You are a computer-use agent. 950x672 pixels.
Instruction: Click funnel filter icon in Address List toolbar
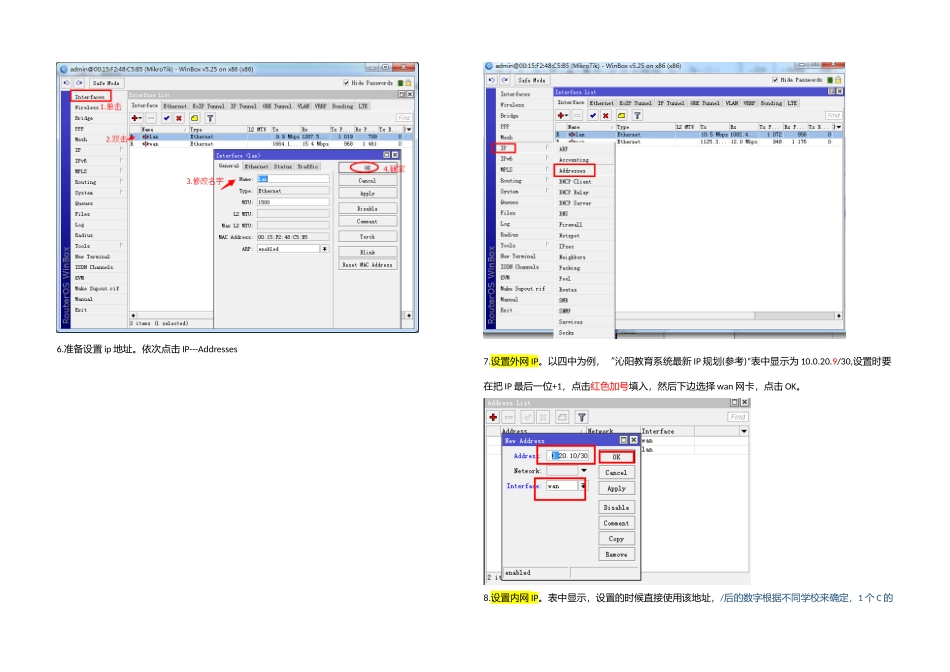coord(582,417)
